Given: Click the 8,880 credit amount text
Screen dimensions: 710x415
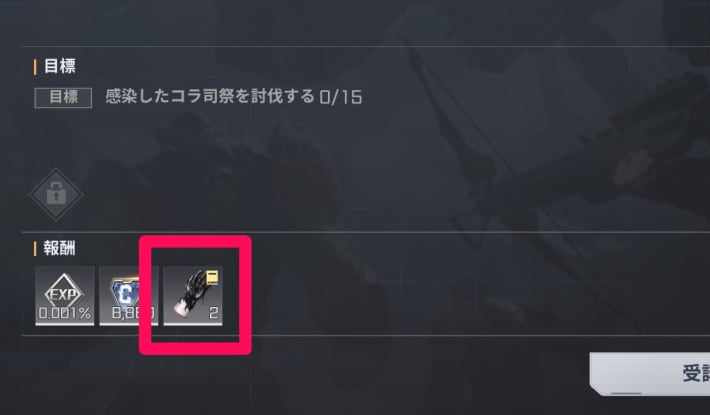Looking at the screenshot, I should pyautogui.click(x=131, y=313).
